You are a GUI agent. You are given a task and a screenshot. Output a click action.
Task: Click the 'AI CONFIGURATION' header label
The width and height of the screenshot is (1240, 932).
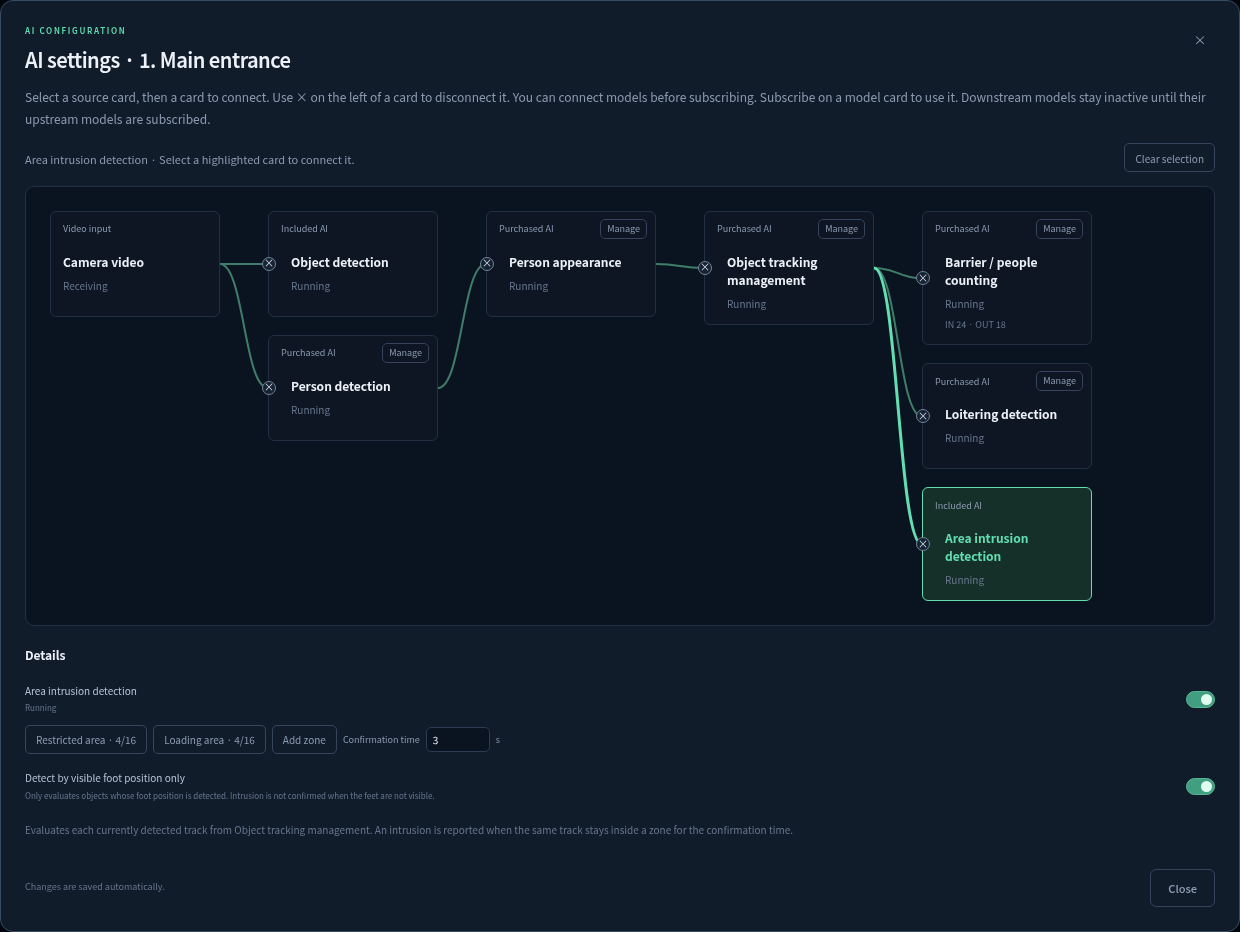[x=75, y=31]
